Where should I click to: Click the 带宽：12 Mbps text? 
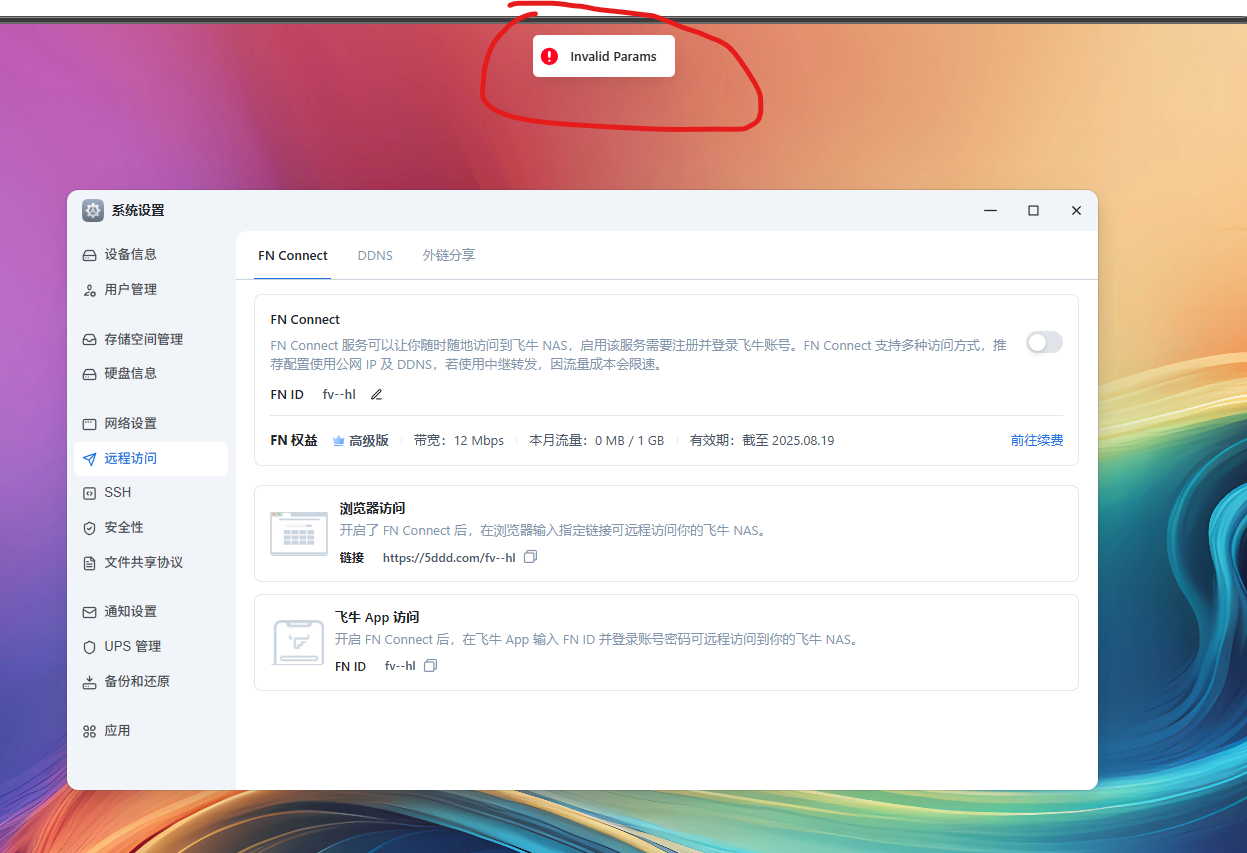pyautogui.click(x=459, y=441)
